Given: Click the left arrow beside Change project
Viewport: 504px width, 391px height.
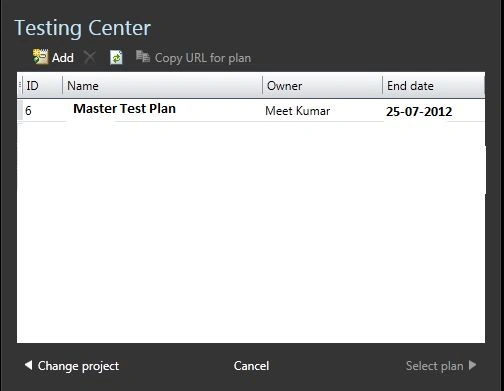Looking at the screenshot, I should coord(28,365).
